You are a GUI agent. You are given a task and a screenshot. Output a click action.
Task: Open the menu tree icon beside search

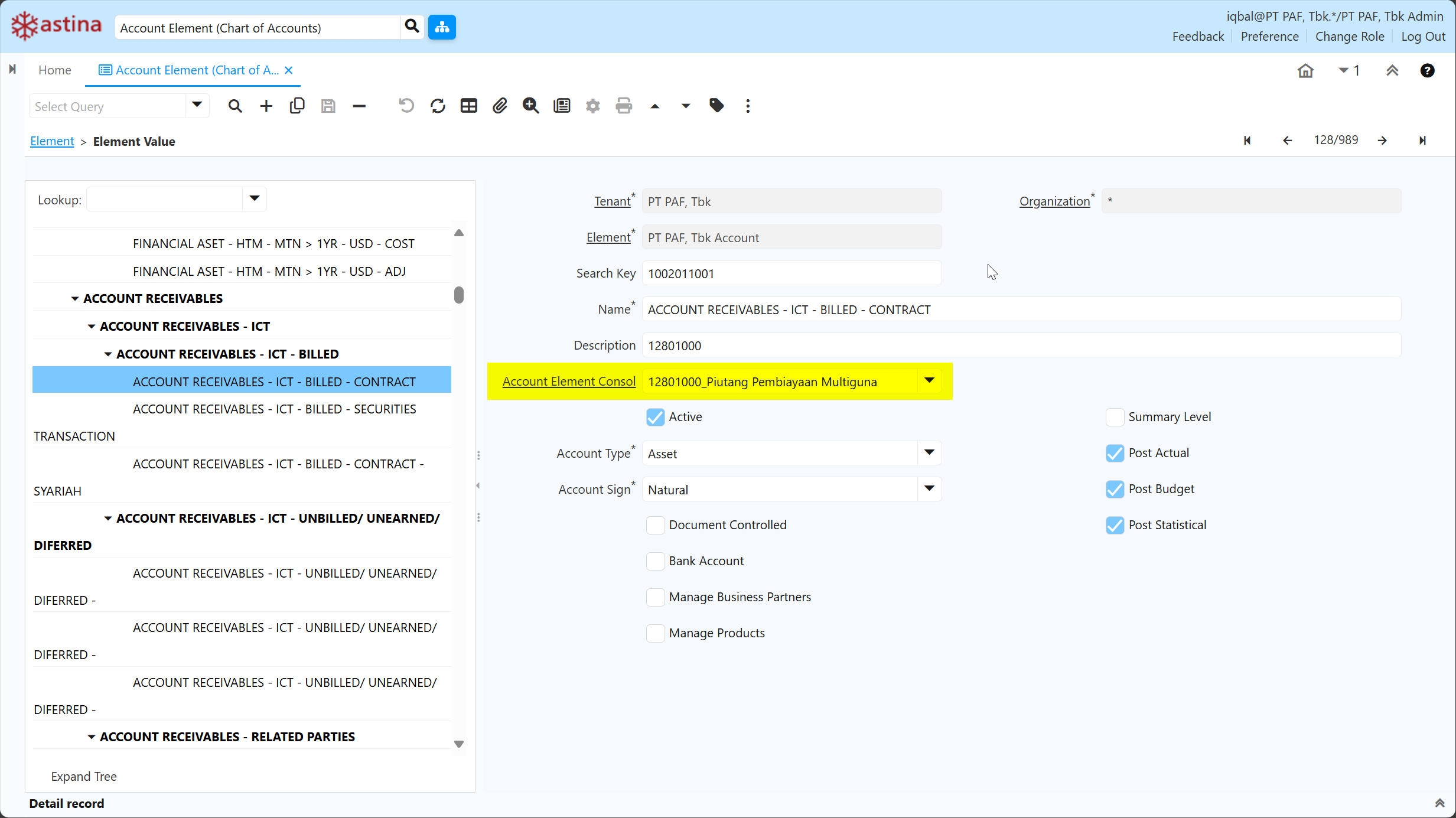(442, 27)
